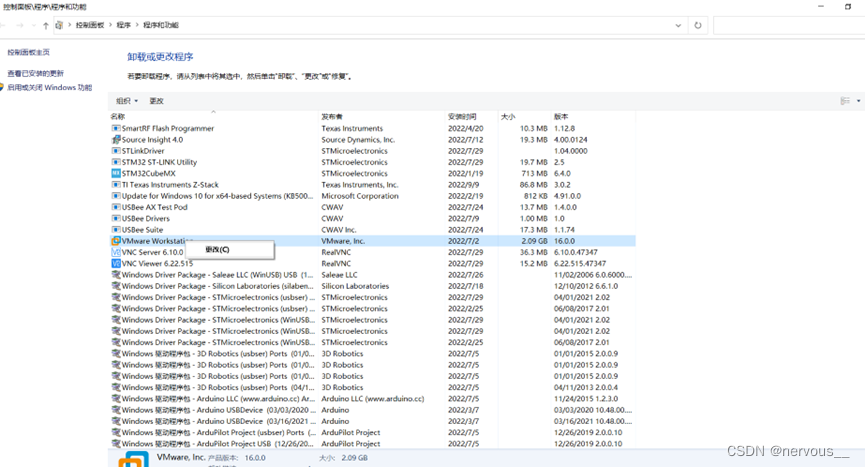Click the VMware Workstation row icon
This screenshot has width=865, height=467.
click(116, 241)
